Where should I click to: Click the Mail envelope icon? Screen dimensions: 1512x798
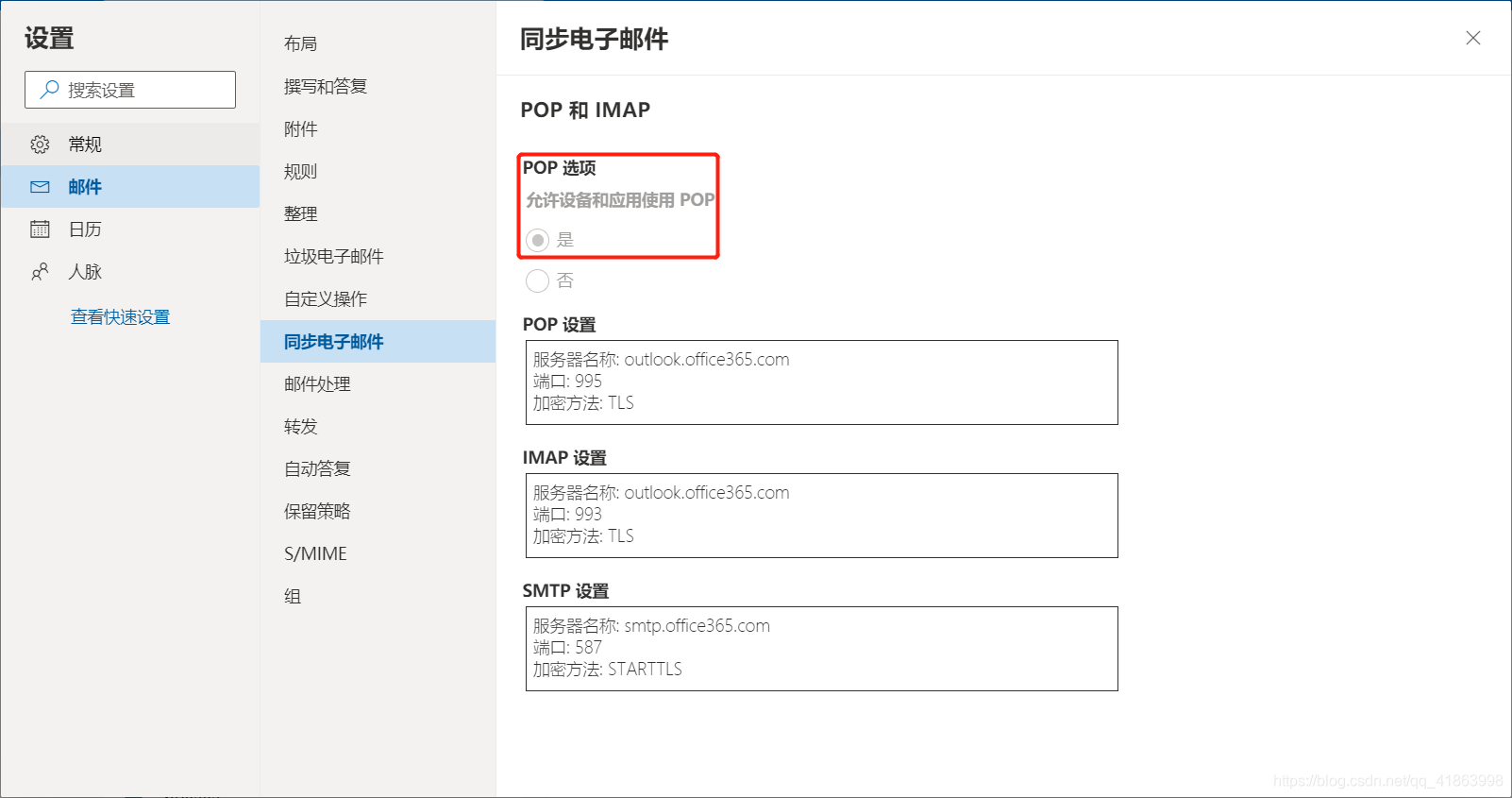[40, 187]
